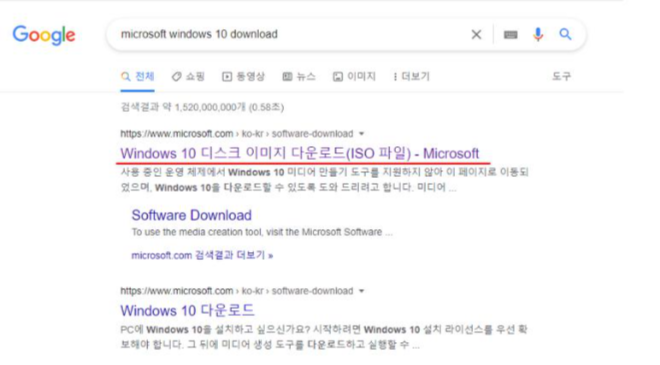The image size is (660, 365).
Task: Switch to the 뉴스 tab
Action: (x=299, y=77)
